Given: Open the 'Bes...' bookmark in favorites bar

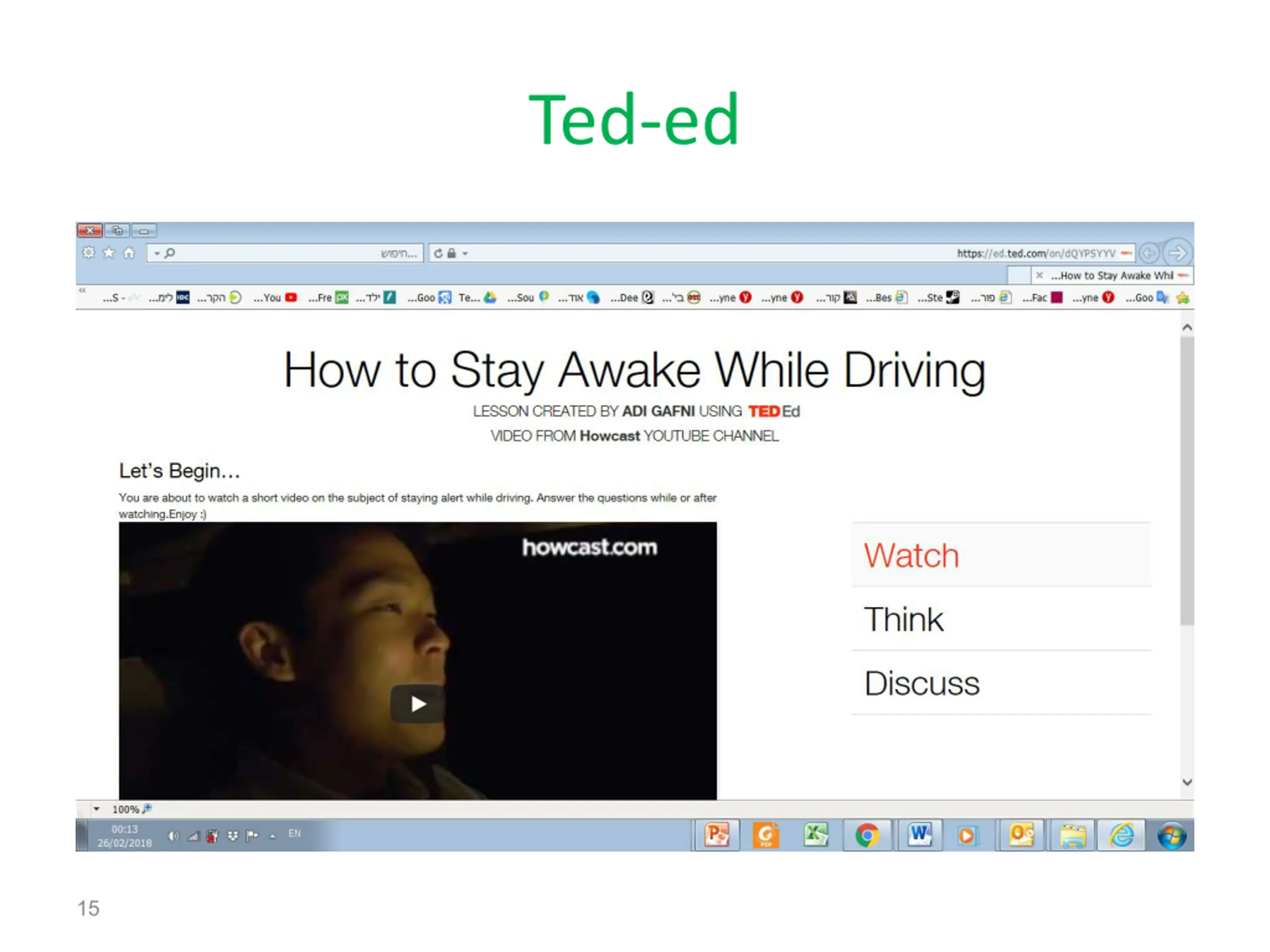Looking at the screenshot, I should coord(887,297).
